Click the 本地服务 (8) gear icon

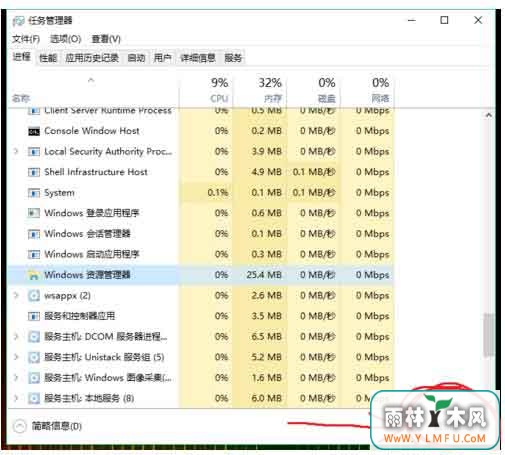pyautogui.click(x=34, y=399)
